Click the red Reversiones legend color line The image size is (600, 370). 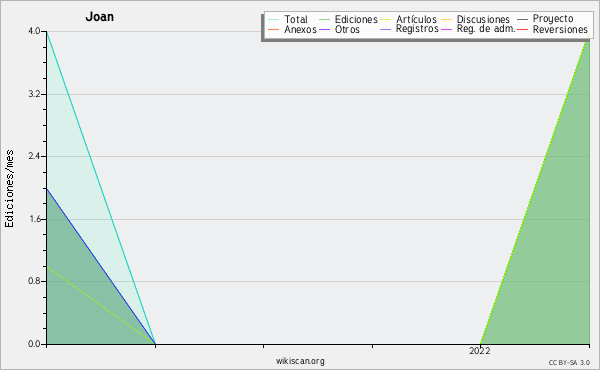tap(522, 29)
